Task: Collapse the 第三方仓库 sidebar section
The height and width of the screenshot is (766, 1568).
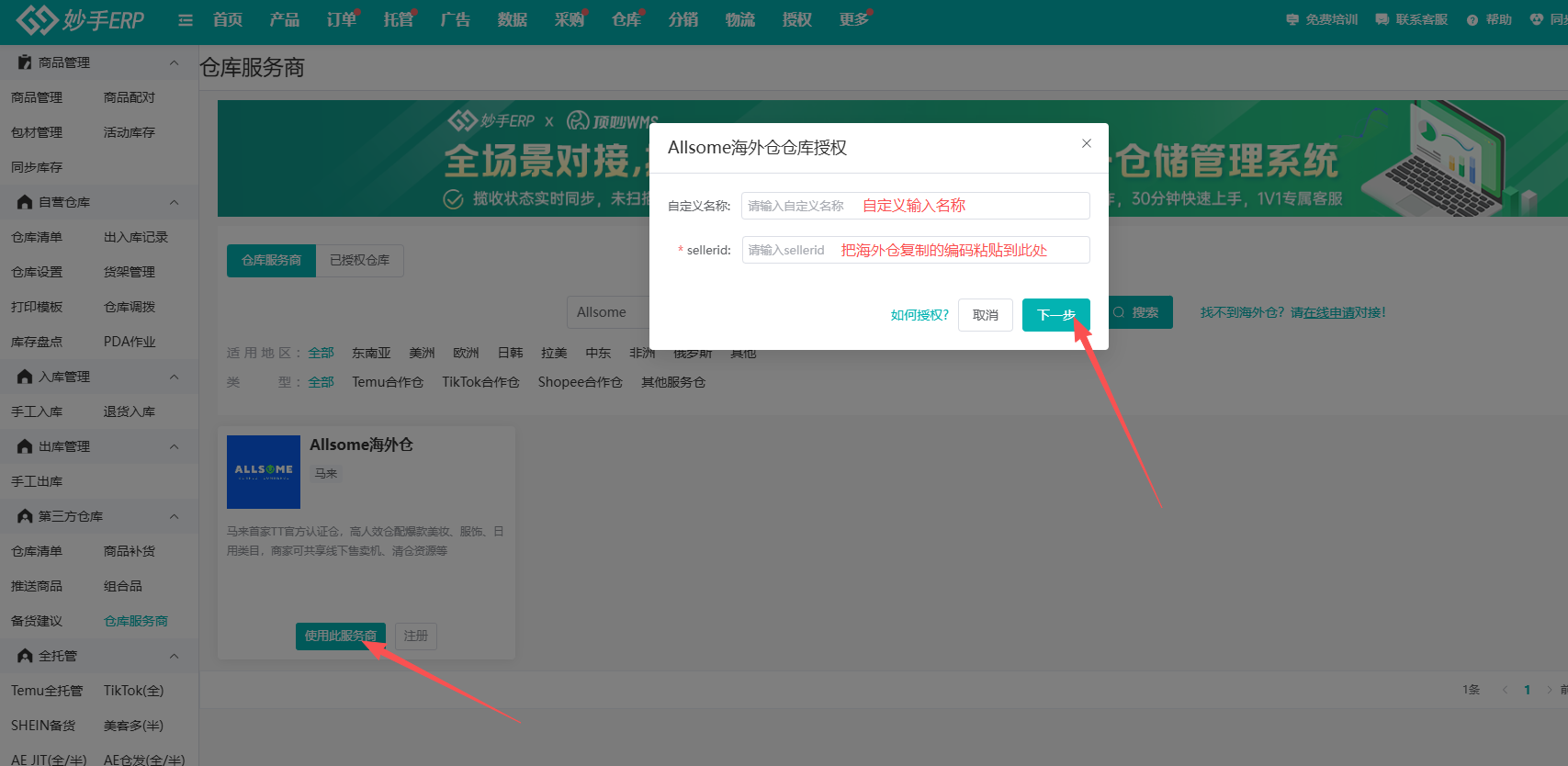Action: [x=175, y=516]
